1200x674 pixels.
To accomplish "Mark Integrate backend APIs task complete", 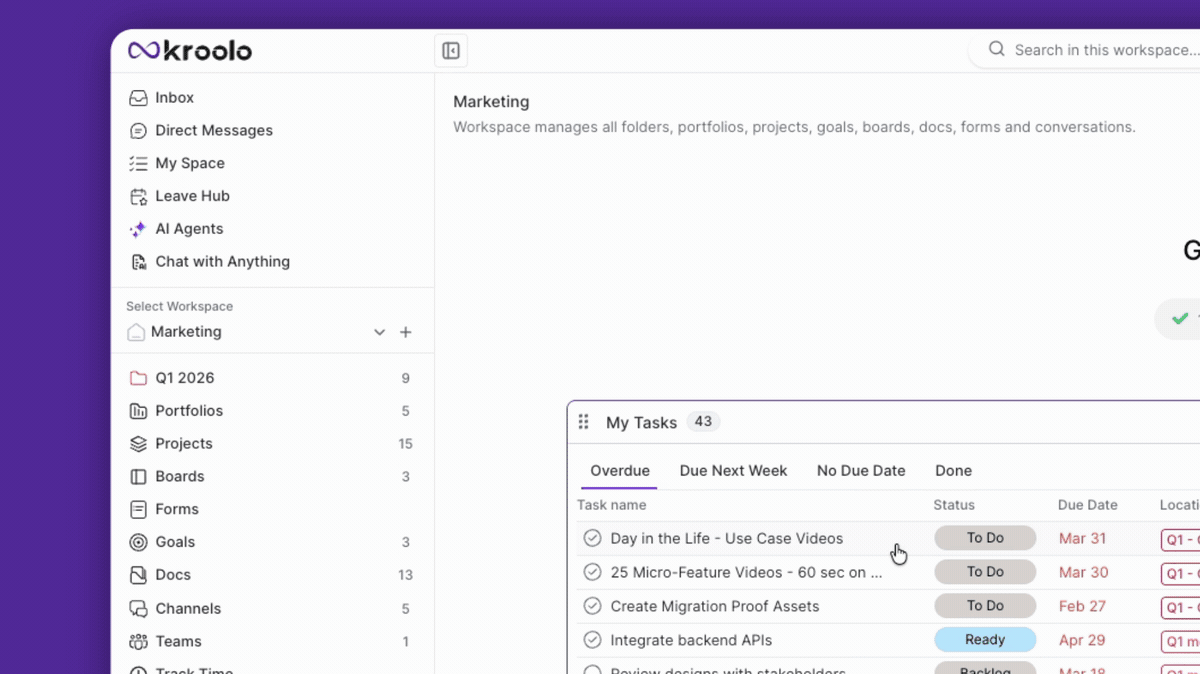I will coord(592,640).
